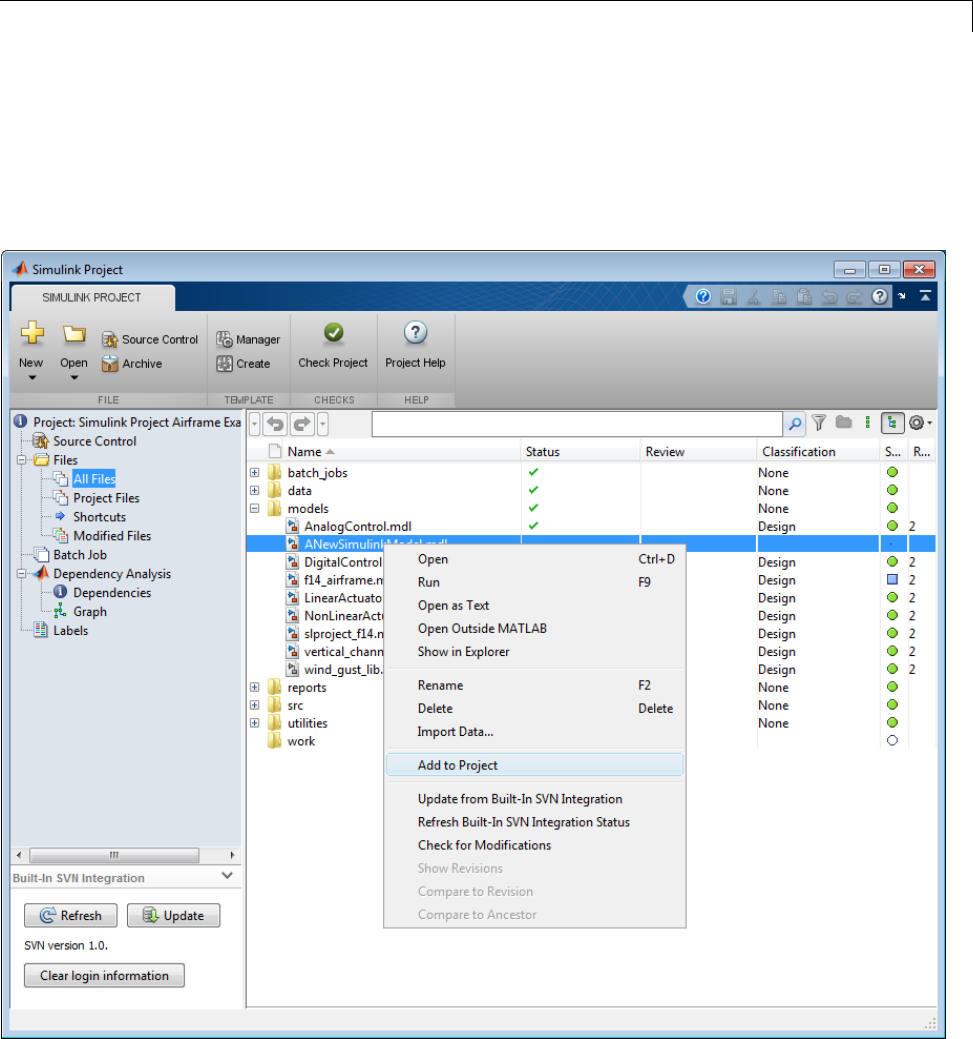The width and height of the screenshot is (973, 1039).
Task: Minimize the toolstrip with the top-right arrow
Action: tap(925, 296)
